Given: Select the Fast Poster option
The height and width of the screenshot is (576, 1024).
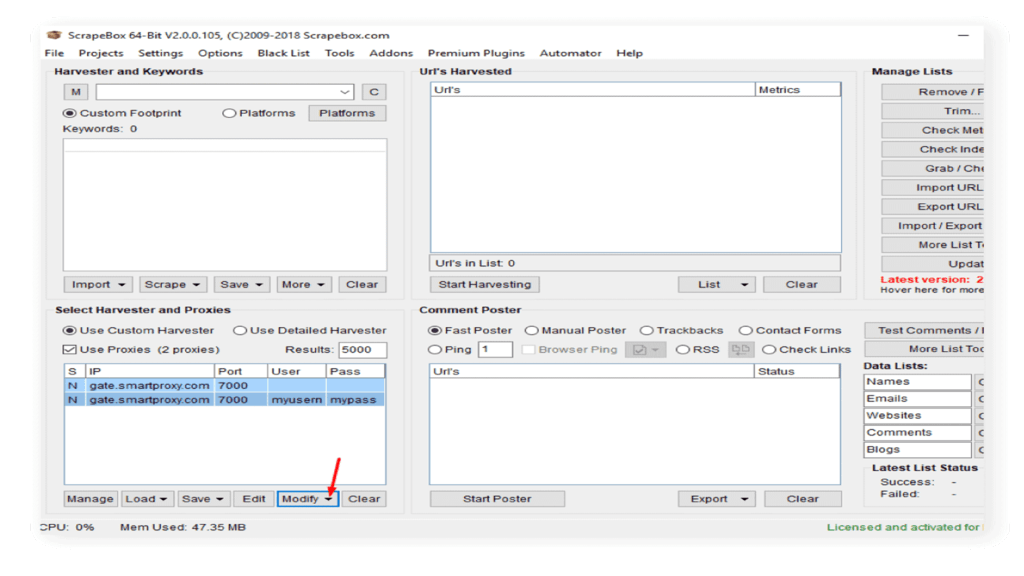Looking at the screenshot, I should coord(470,330).
